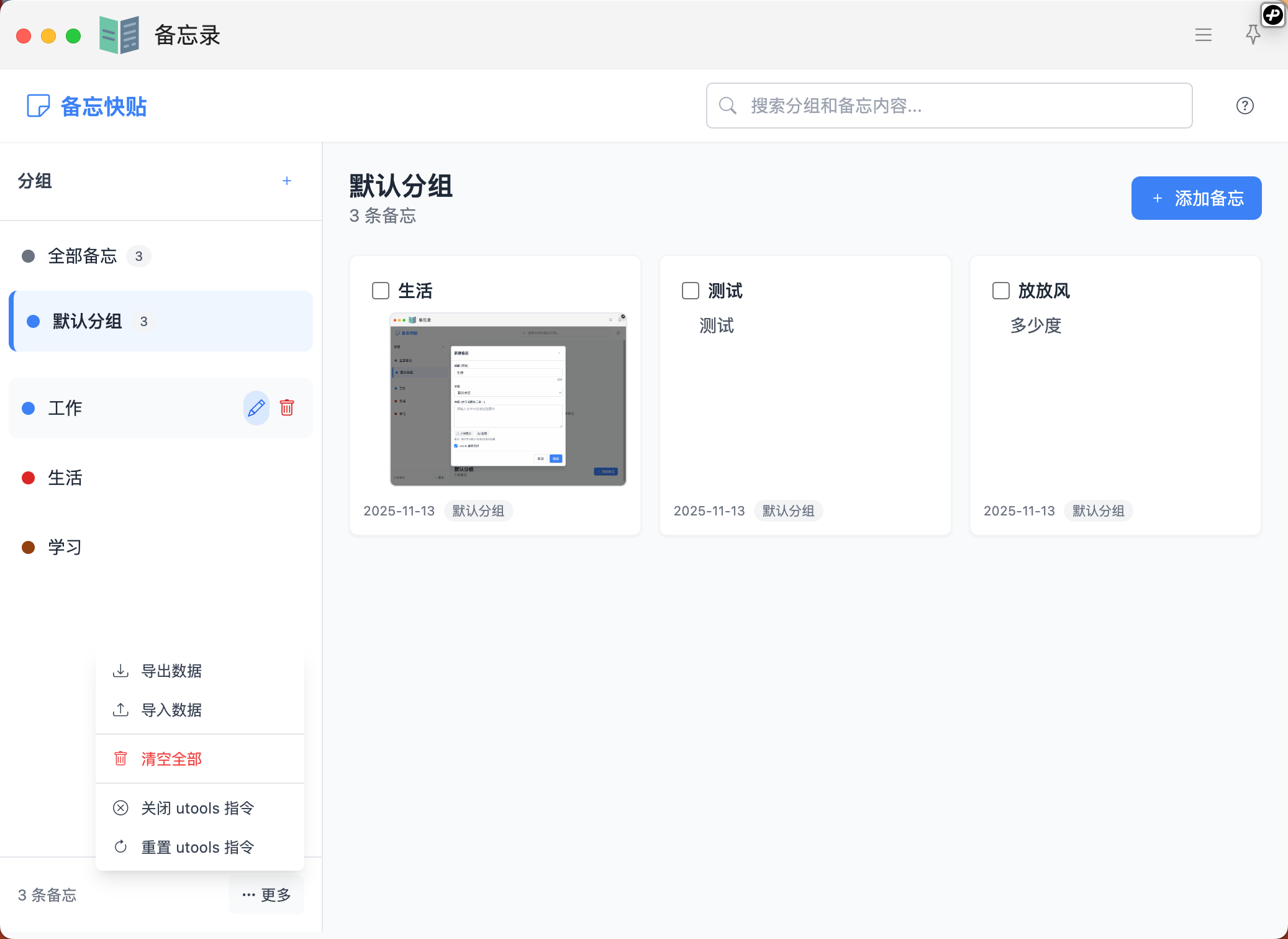1288x939 pixels.
Task: Select 导出数据 from the menu
Action: pyautogui.click(x=171, y=671)
